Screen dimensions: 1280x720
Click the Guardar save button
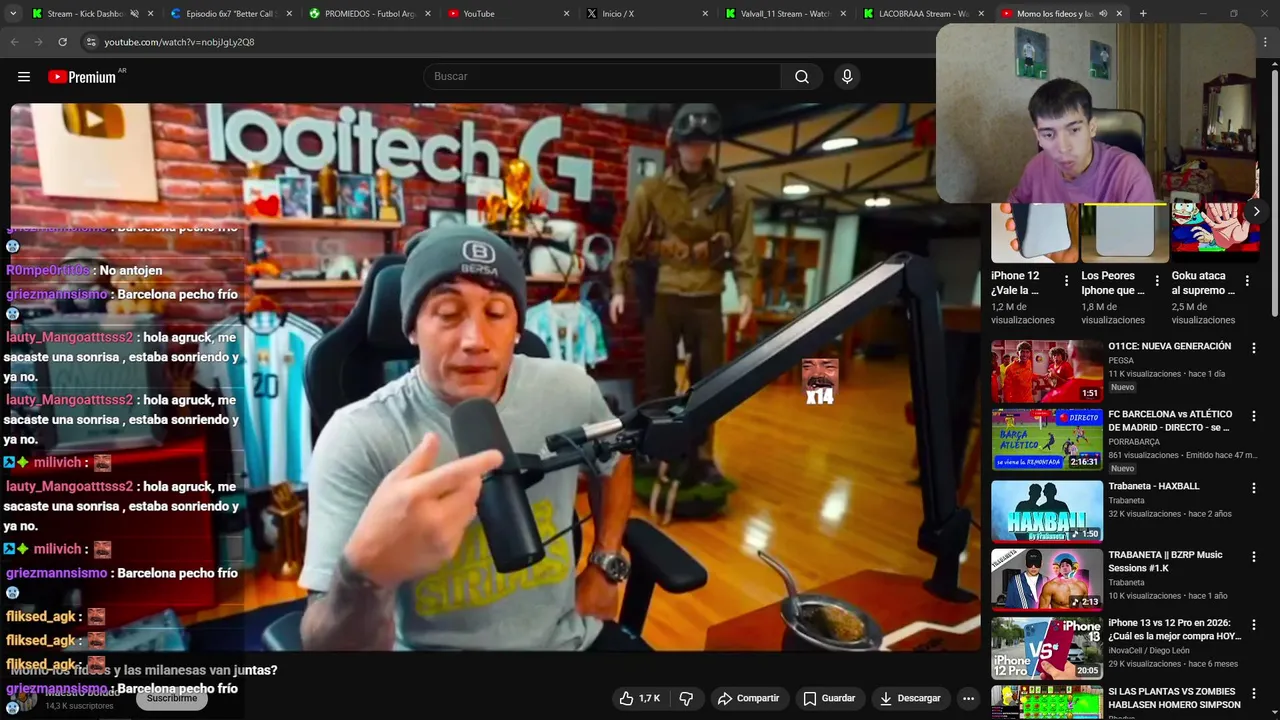click(x=829, y=698)
